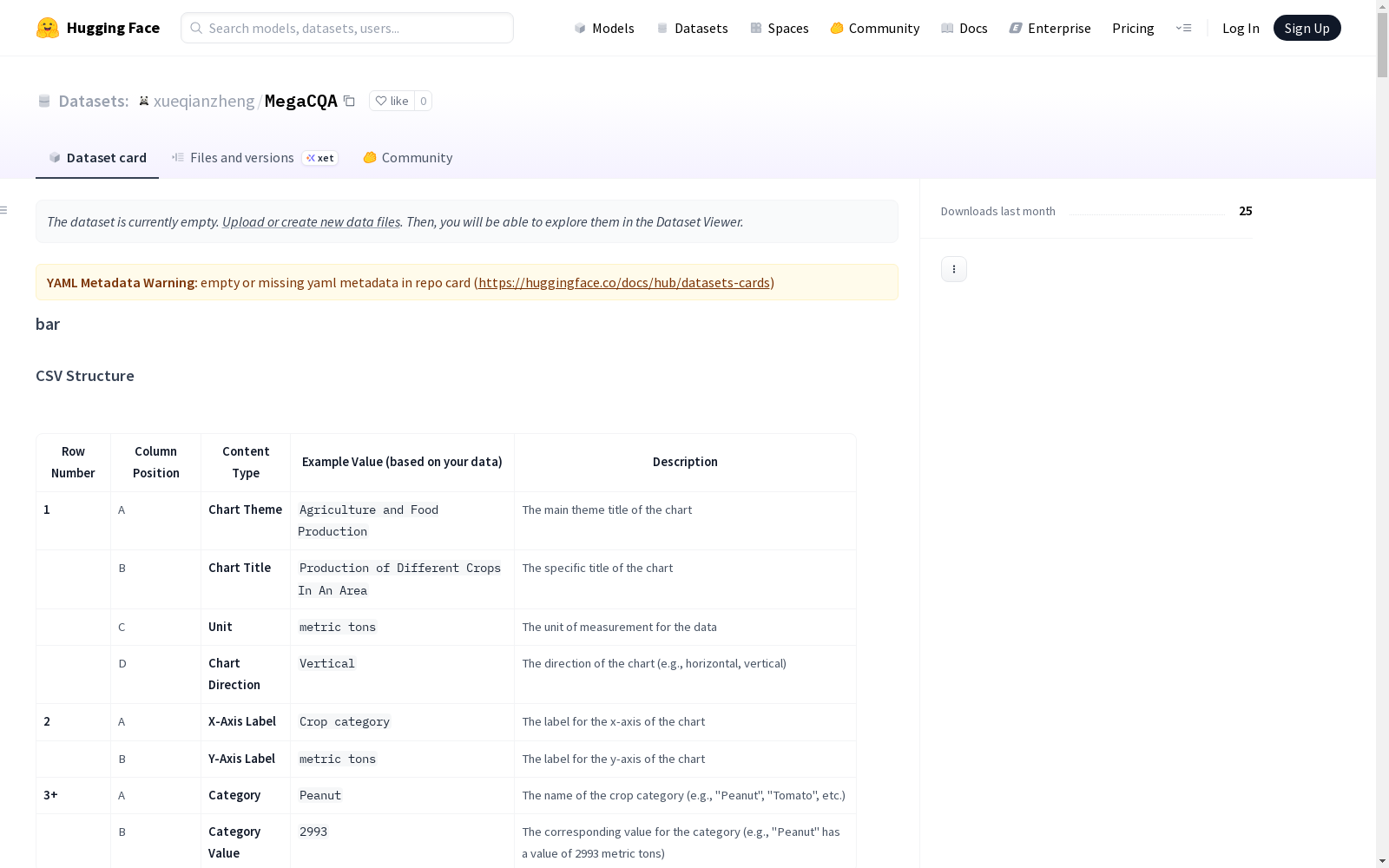Open the Pricing page
This screenshot has height=868, width=1389.
pyautogui.click(x=1133, y=28)
